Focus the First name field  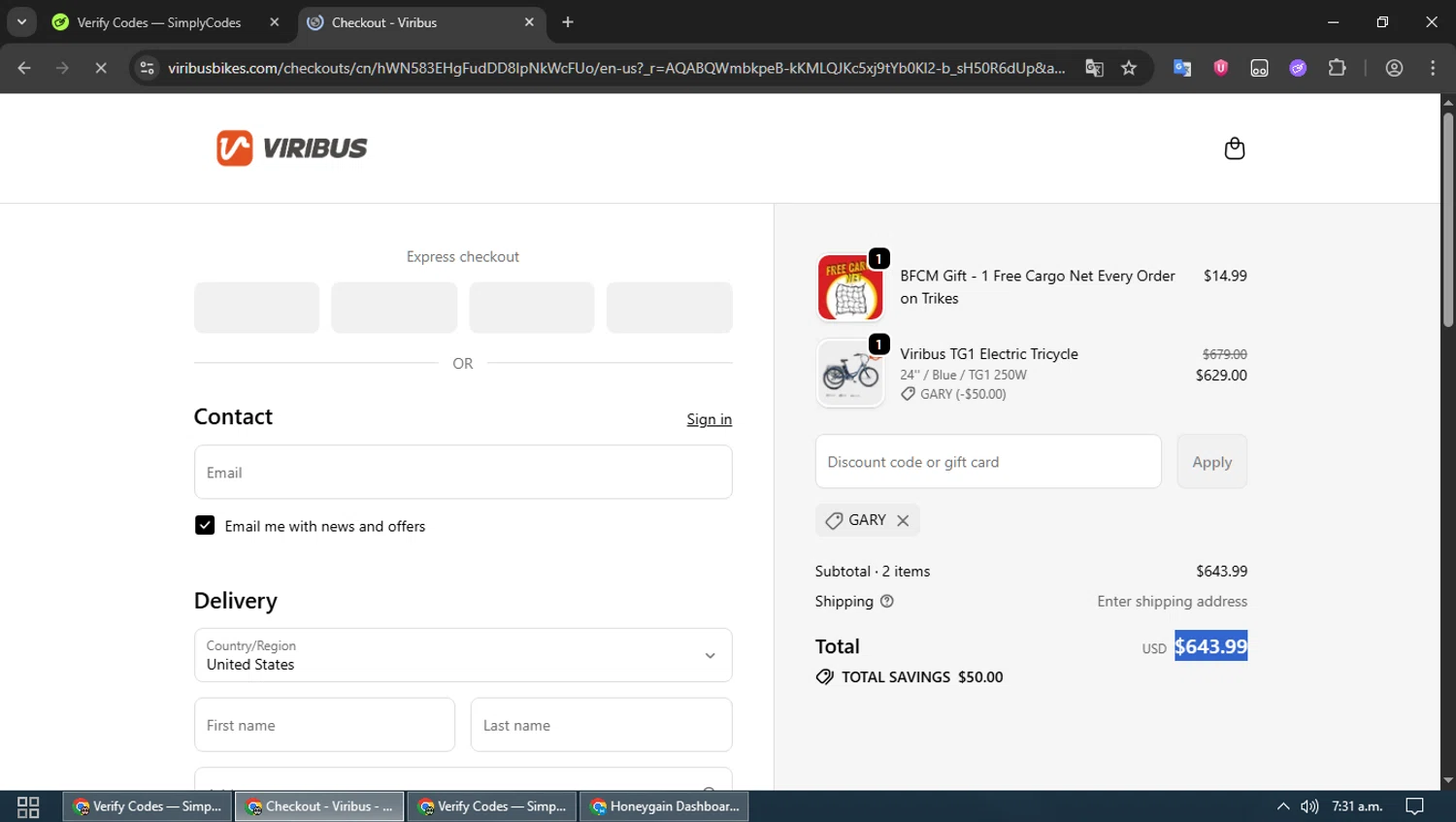(x=324, y=725)
